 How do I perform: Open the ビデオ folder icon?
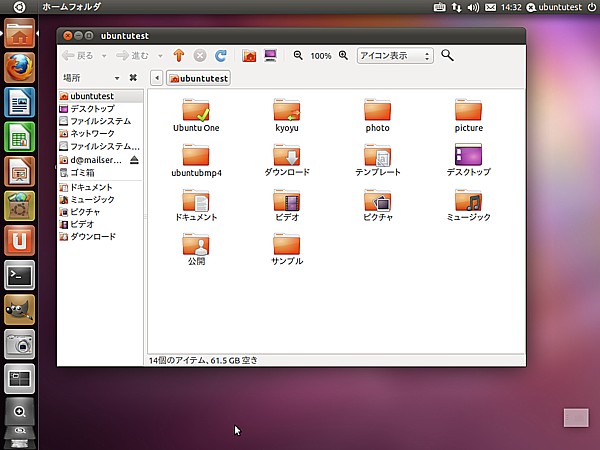point(287,205)
